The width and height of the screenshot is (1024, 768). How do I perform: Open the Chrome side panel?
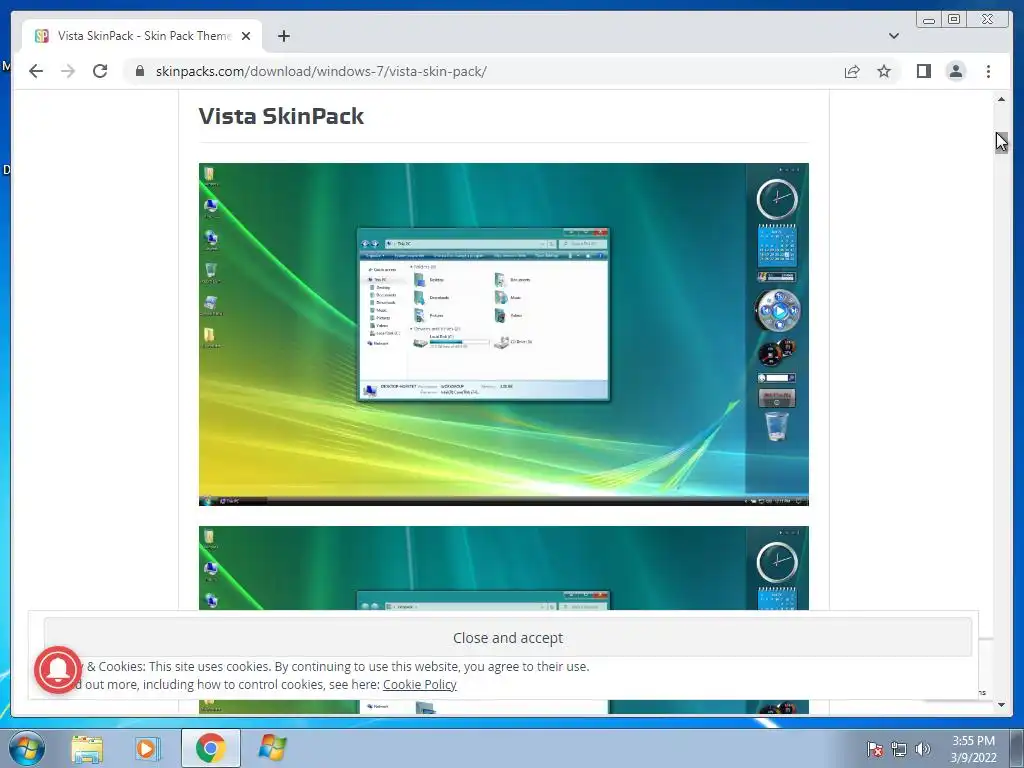[x=923, y=71]
